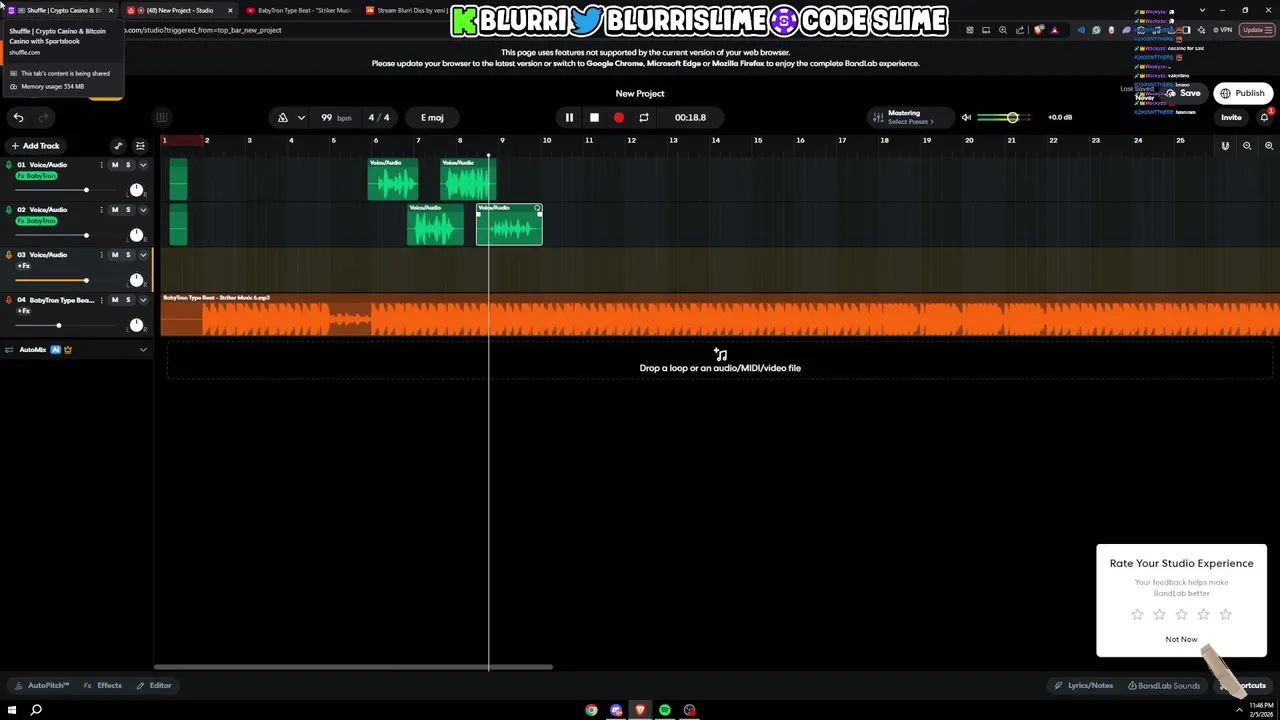Open the 4 / 4 time signature selector

[379, 118]
